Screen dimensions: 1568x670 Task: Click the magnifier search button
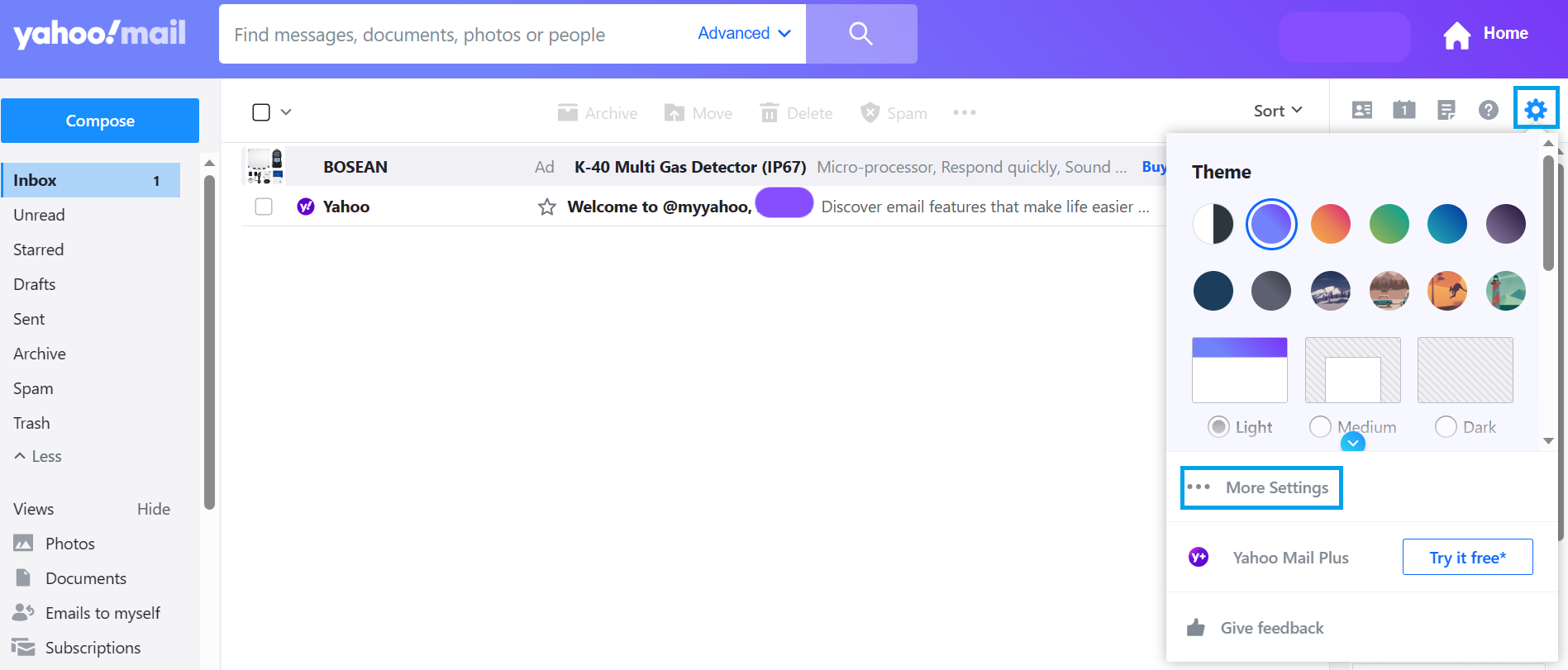[861, 34]
